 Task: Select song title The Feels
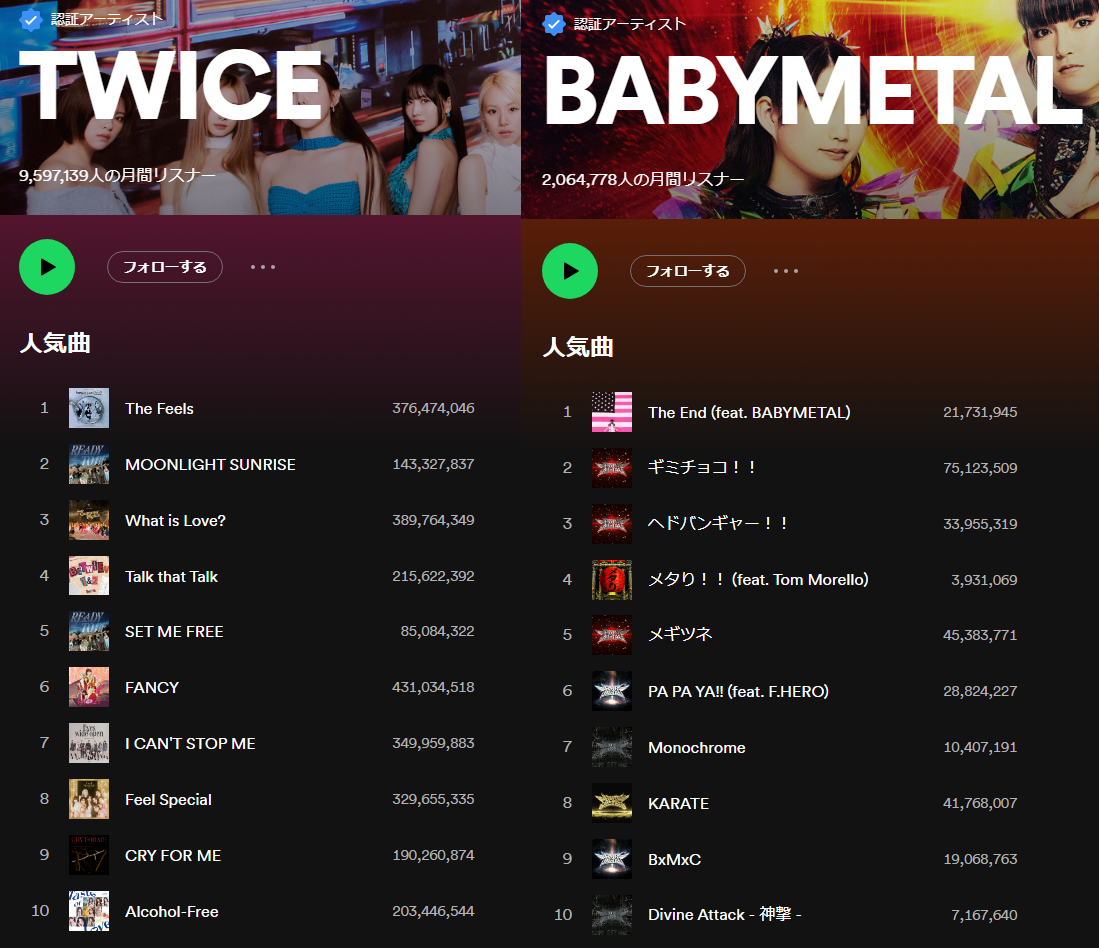click(159, 408)
